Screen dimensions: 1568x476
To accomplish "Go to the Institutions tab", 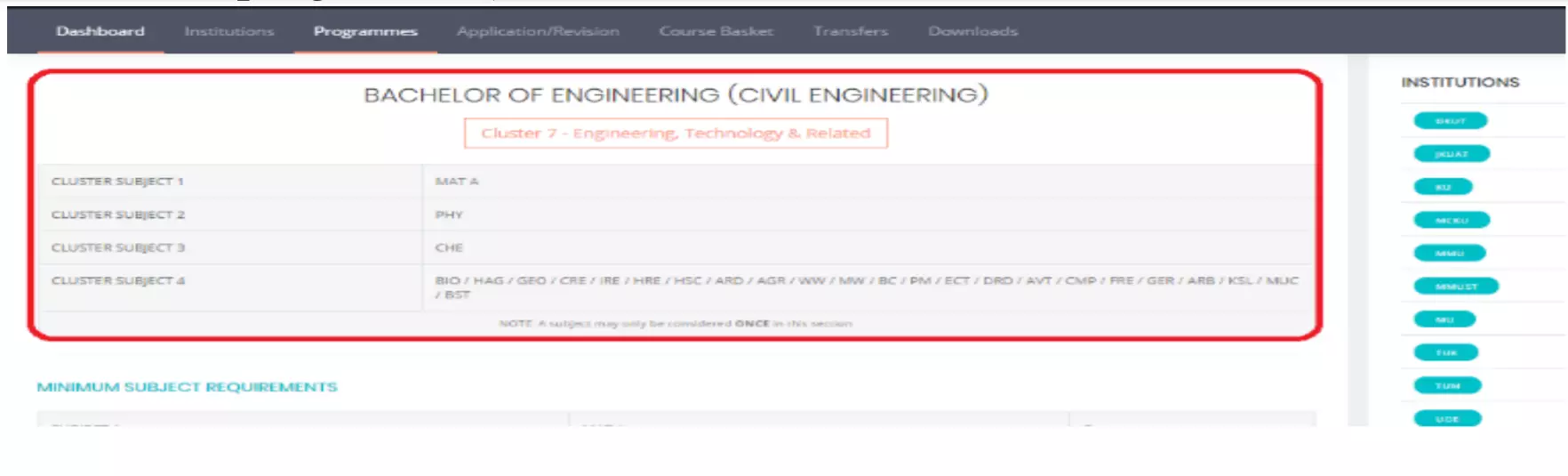I will [x=228, y=31].
